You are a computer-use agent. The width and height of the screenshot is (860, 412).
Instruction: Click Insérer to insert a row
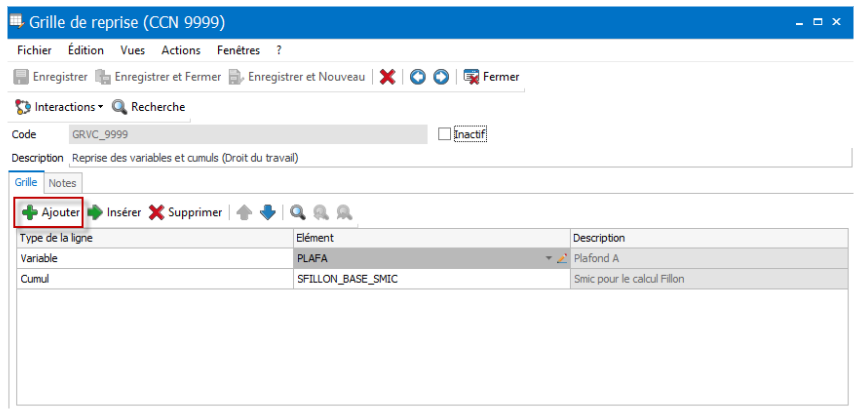tap(115, 212)
